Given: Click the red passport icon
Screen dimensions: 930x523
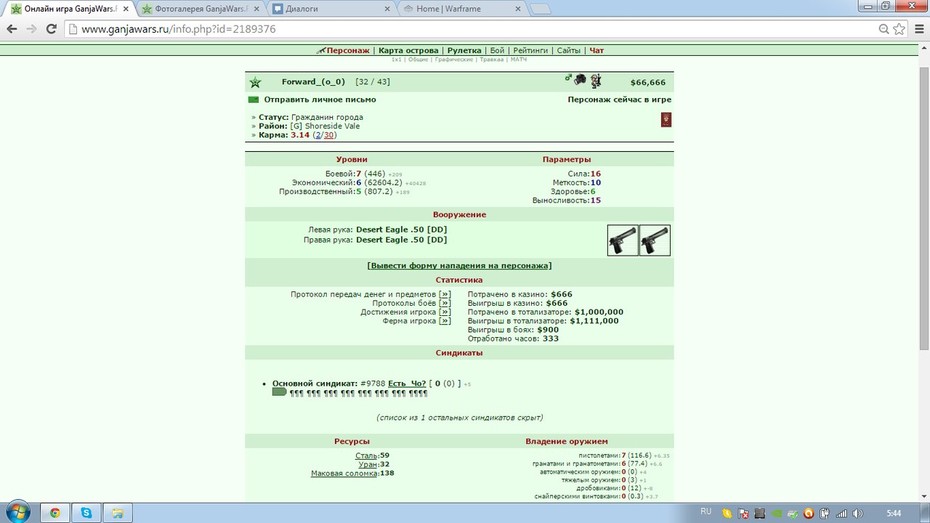Looking at the screenshot, I should click(x=666, y=120).
